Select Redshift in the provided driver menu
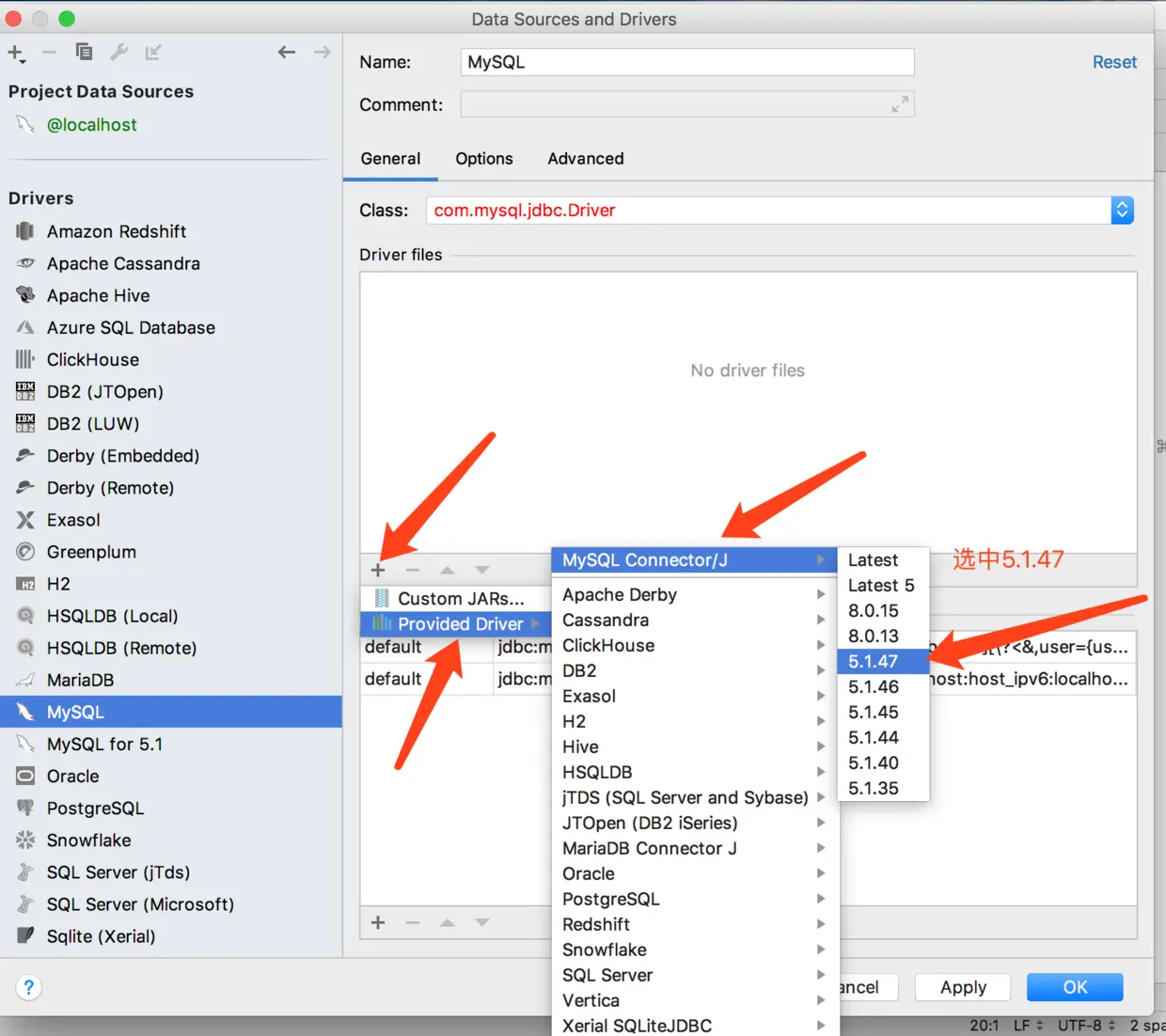The width and height of the screenshot is (1166, 1036). tap(694, 924)
